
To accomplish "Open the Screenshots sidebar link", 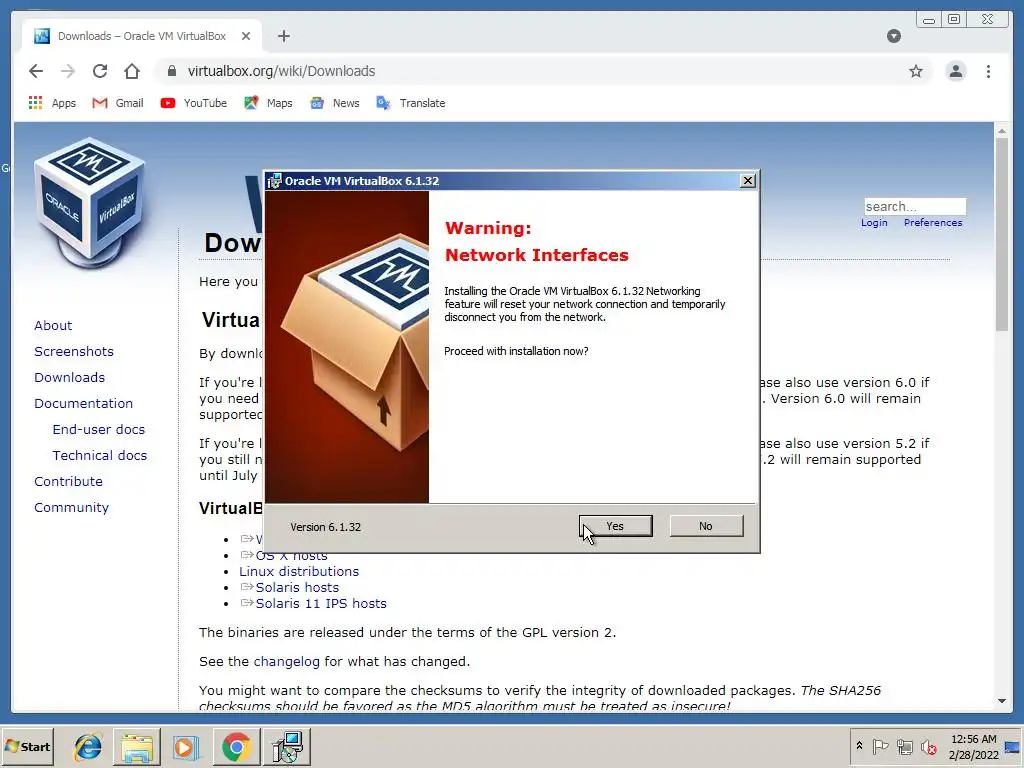I will (74, 351).
